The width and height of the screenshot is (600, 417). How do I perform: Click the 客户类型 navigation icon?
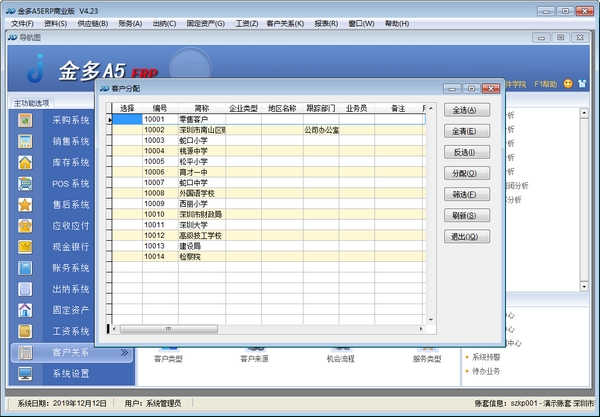pyautogui.click(x=168, y=349)
